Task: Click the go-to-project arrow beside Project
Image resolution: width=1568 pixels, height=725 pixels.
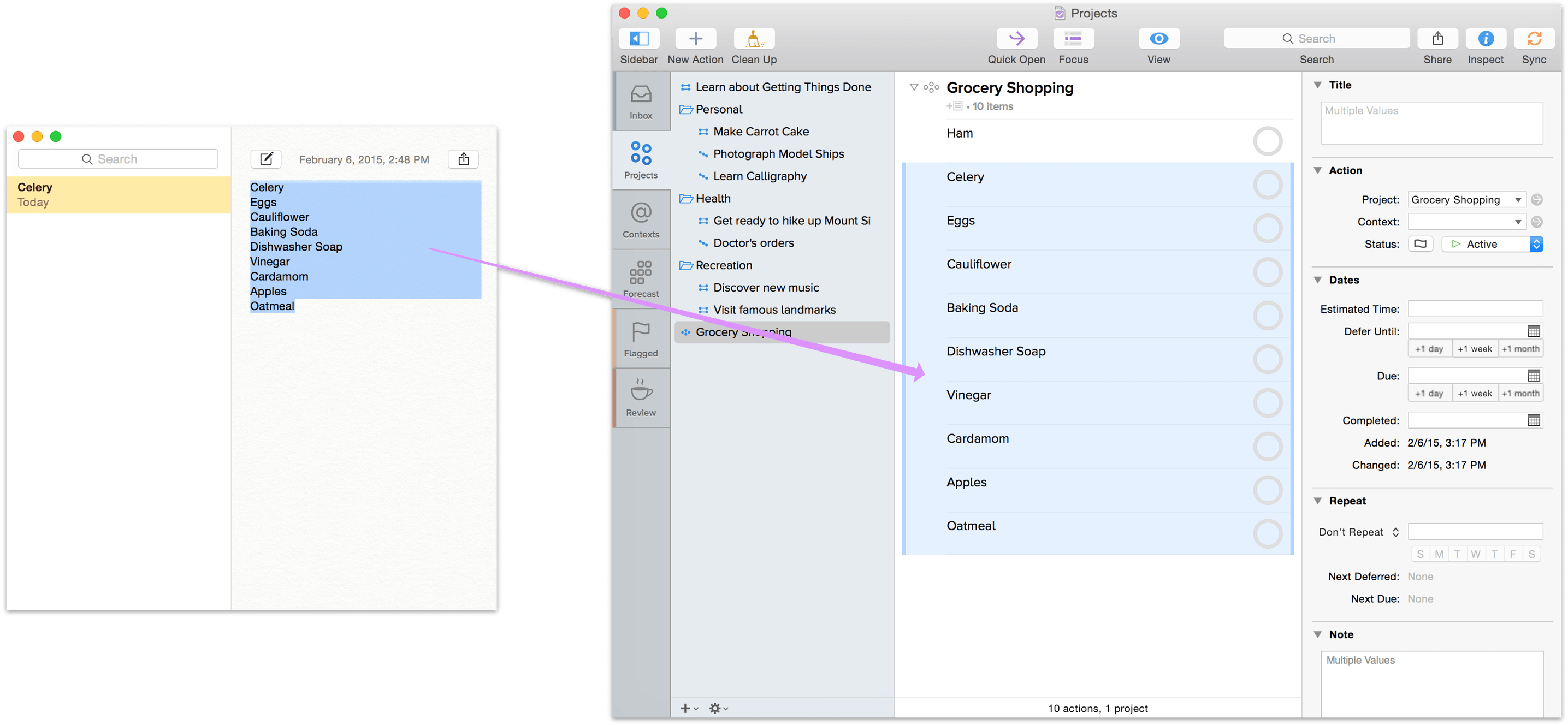Action: pyautogui.click(x=1536, y=200)
